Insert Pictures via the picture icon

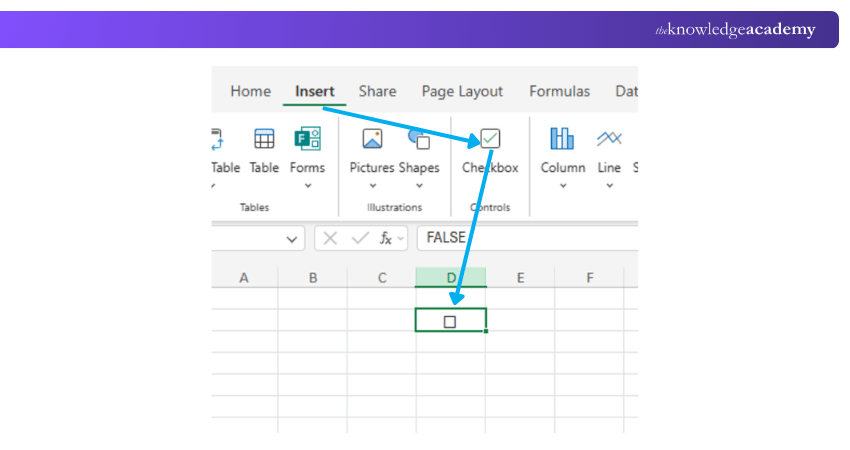(372, 139)
